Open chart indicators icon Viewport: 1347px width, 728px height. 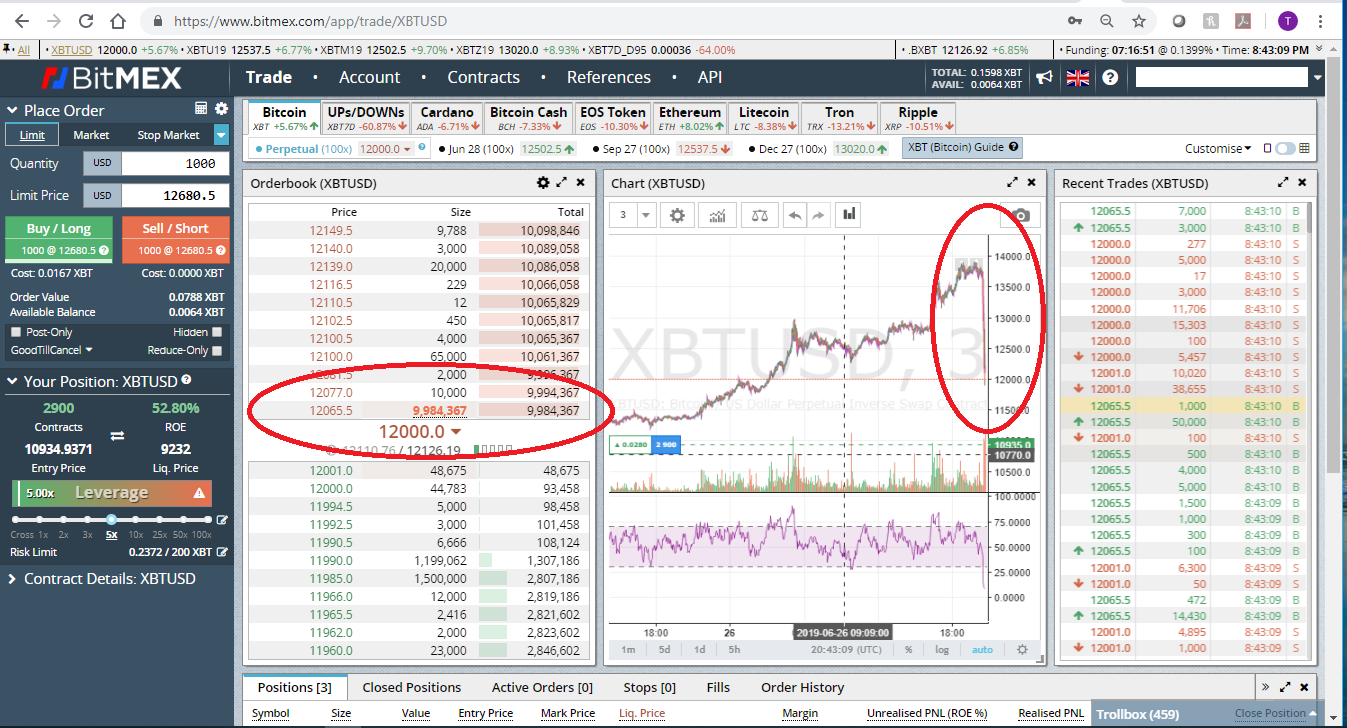tap(717, 215)
